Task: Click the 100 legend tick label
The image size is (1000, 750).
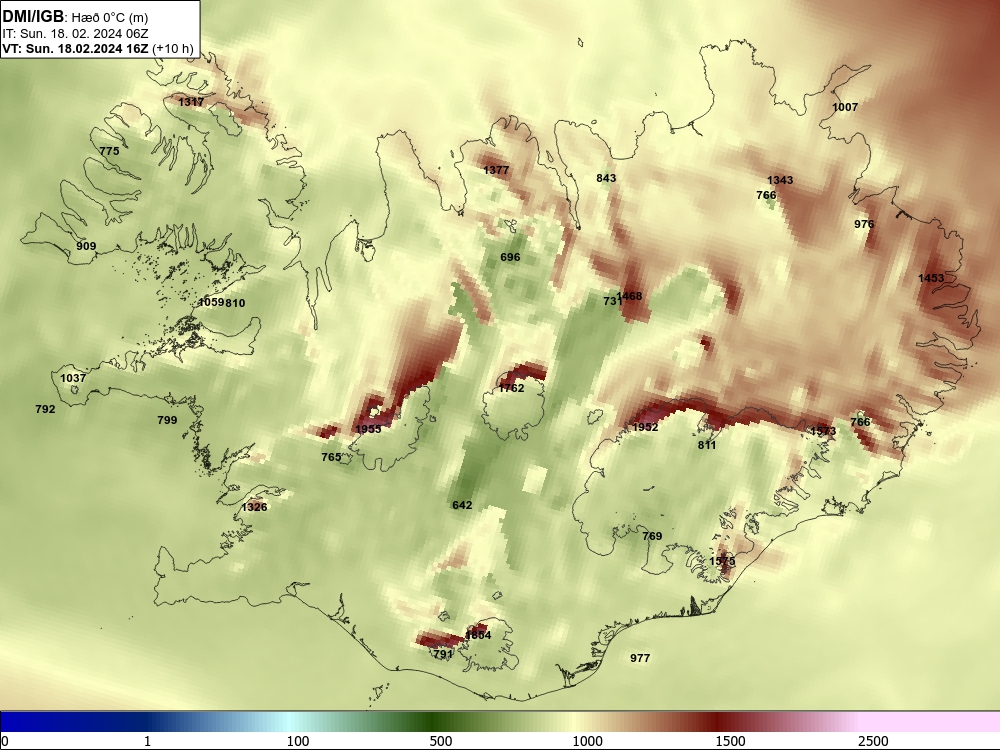Action: point(298,741)
